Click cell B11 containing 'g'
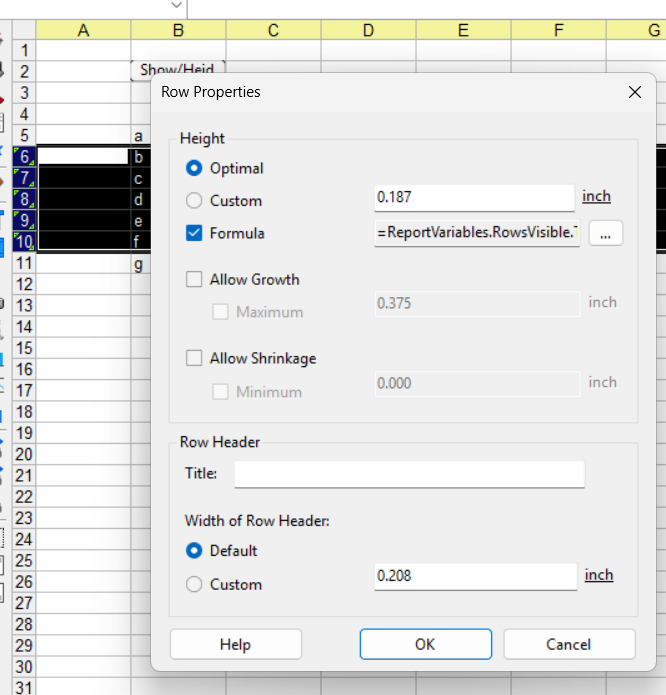Viewport: 666px width, 695px height. (141, 263)
